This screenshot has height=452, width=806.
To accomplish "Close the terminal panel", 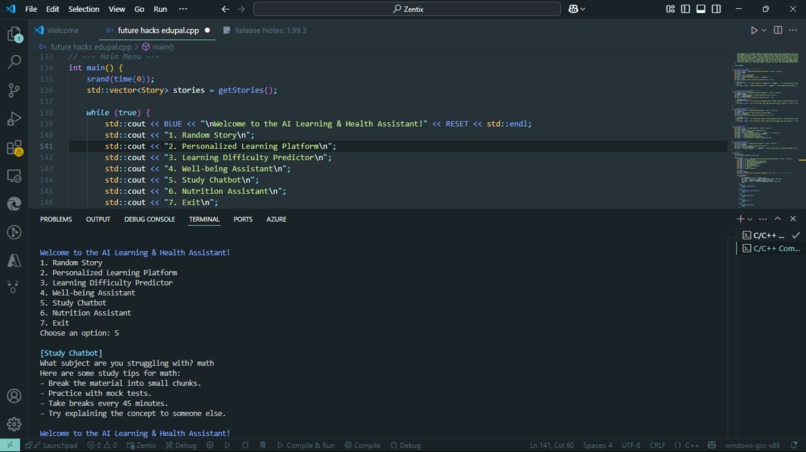I will (793, 219).
